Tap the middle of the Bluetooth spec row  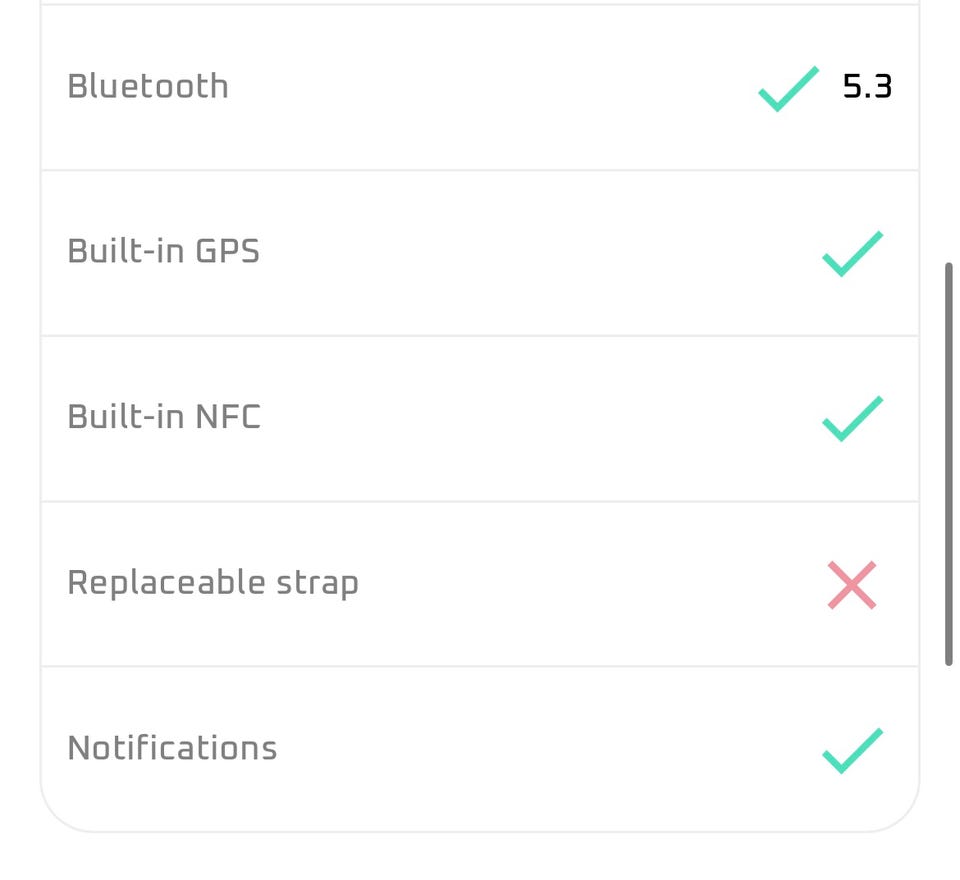click(x=480, y=88)
